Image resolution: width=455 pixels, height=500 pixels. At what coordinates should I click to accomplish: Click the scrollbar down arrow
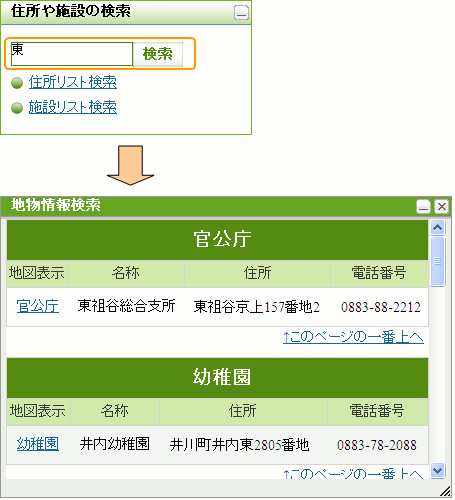tap(438, 471)
